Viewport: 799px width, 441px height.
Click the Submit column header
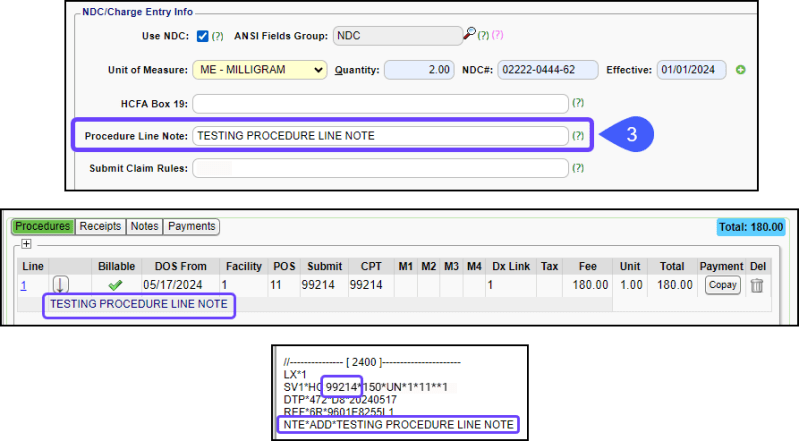tap(325, 267)
